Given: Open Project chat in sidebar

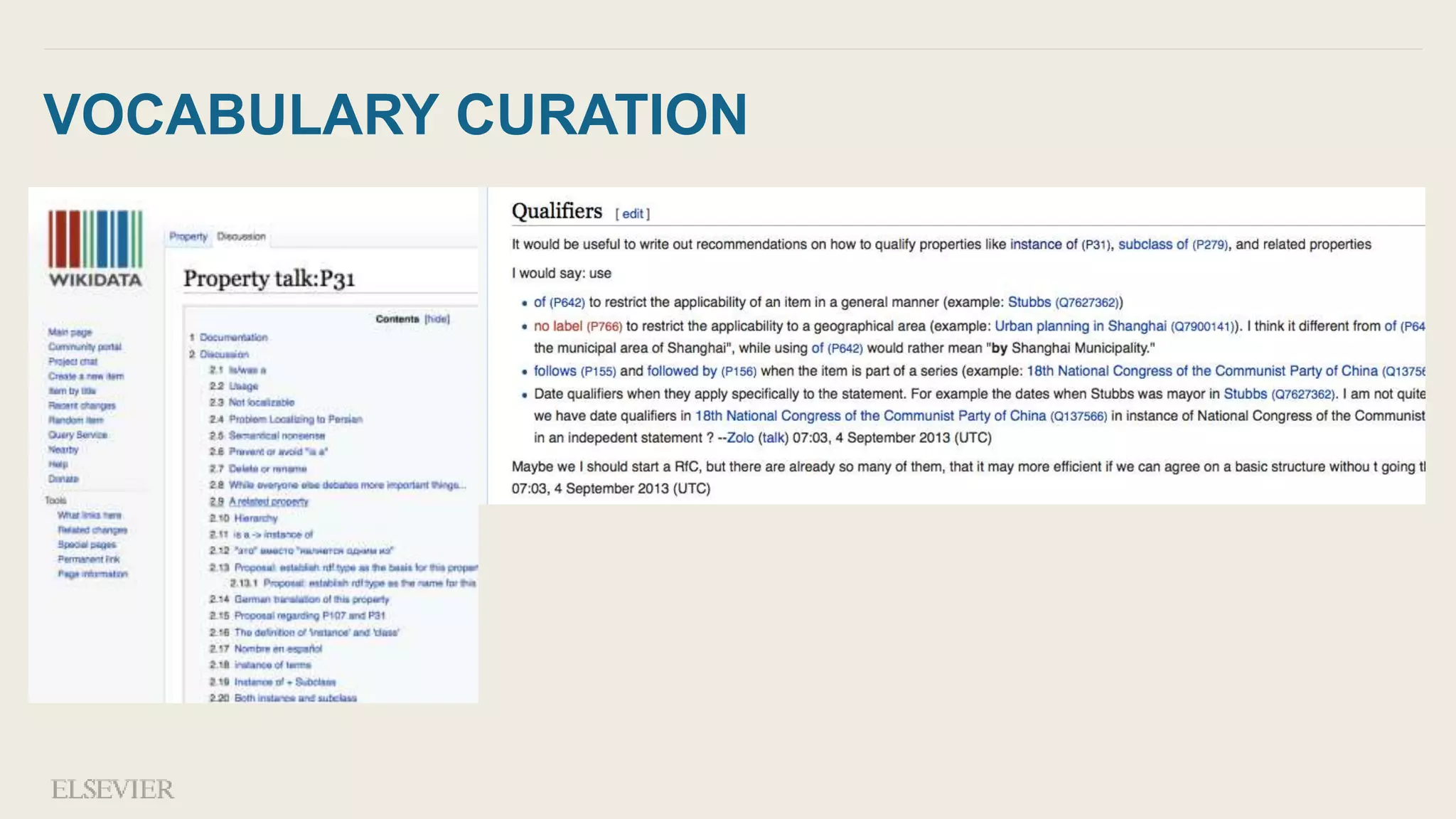Looking at the screenshot, I should 73,361.
